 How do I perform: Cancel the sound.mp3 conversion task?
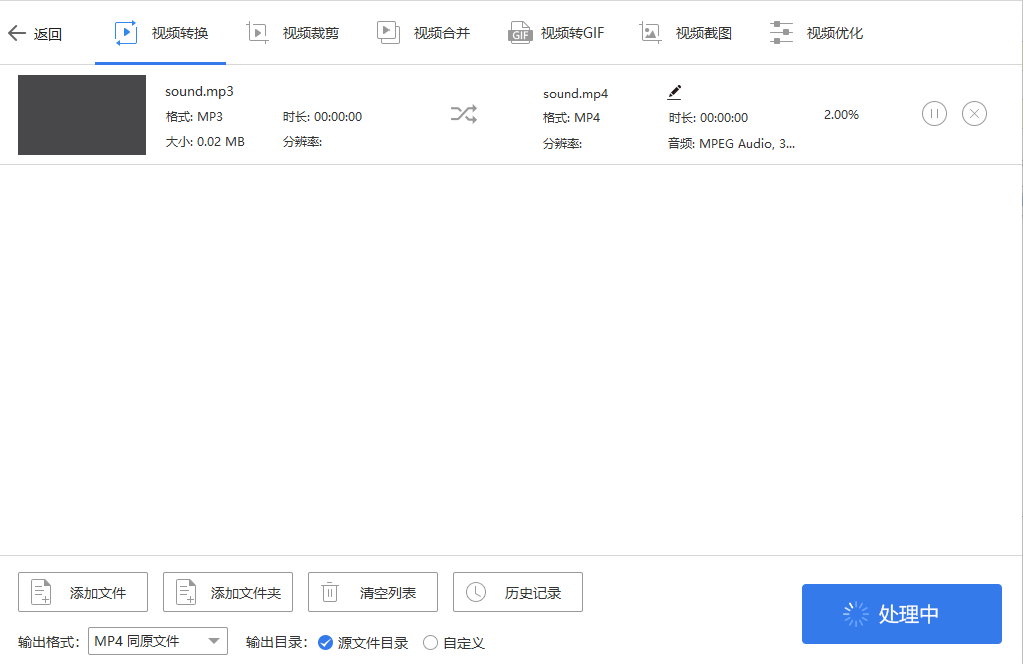coord(974,114)
